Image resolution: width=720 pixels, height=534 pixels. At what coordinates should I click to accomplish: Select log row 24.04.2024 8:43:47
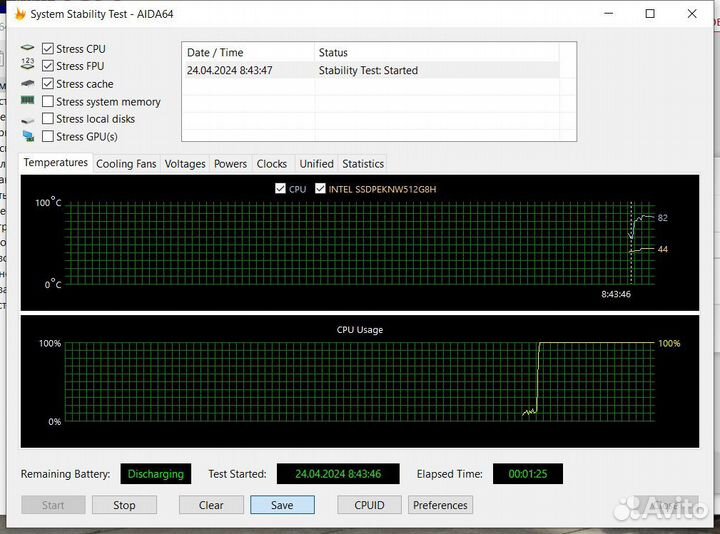[x=371, y=70]
